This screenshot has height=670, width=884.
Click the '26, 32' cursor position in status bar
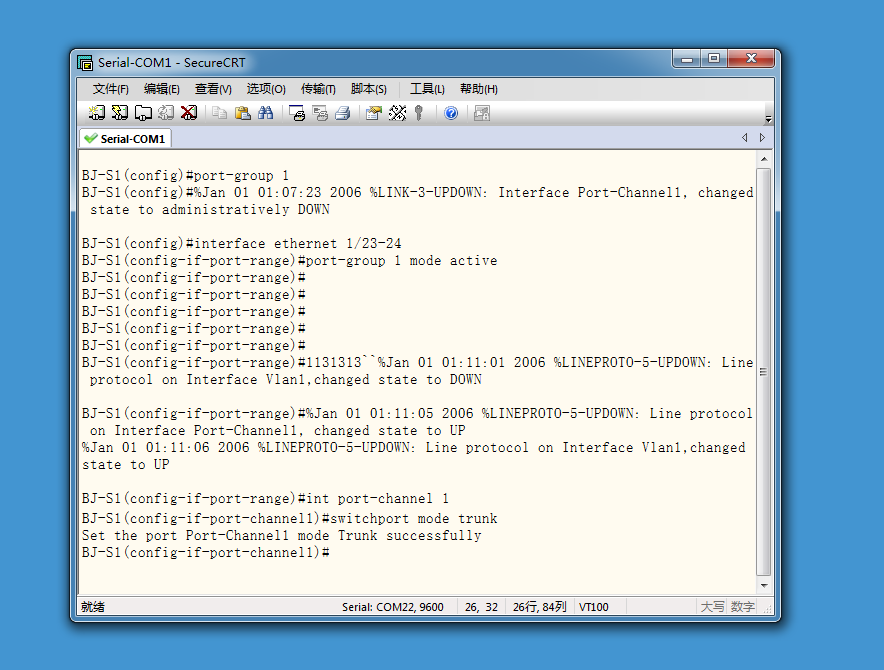pos(481,607)
